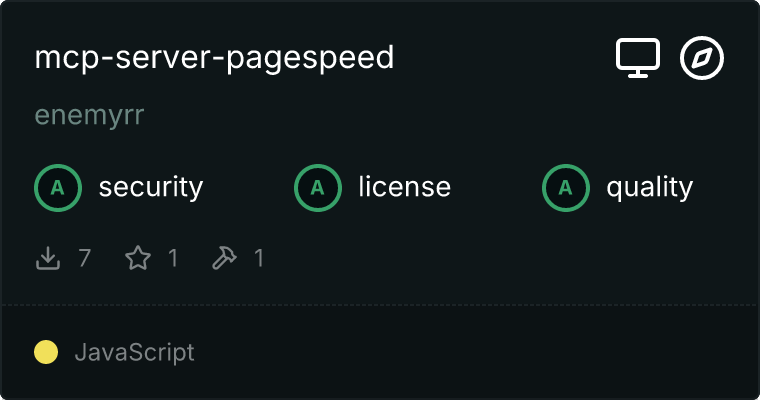760x400 pixels.
Task: Click the star outline icon
Action: (138, 258)
